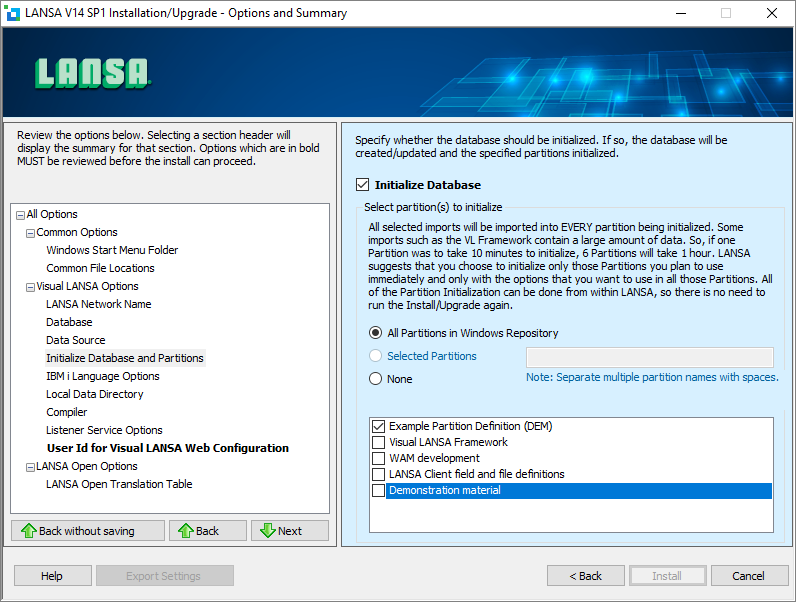The height and width of the screenshot is (602, 796).
Task: Click the LANSA installer icon in title bar
Action: tap(12, 13)
